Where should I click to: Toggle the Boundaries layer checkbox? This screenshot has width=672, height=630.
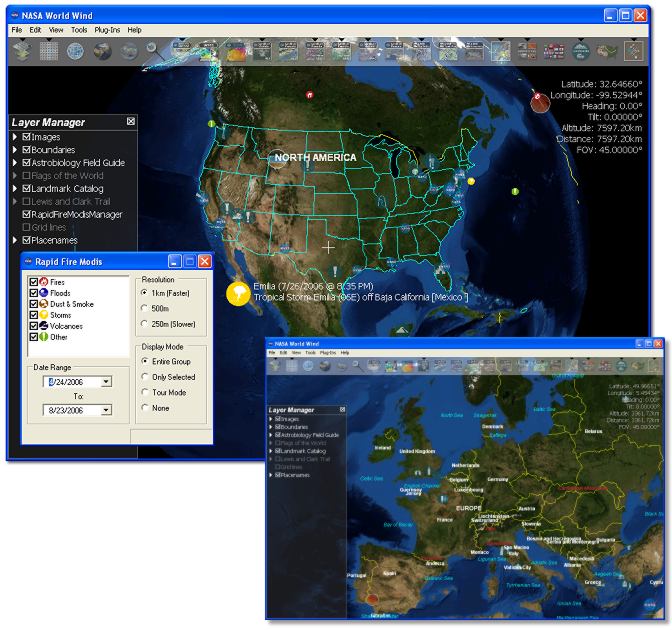coord(27,150)
